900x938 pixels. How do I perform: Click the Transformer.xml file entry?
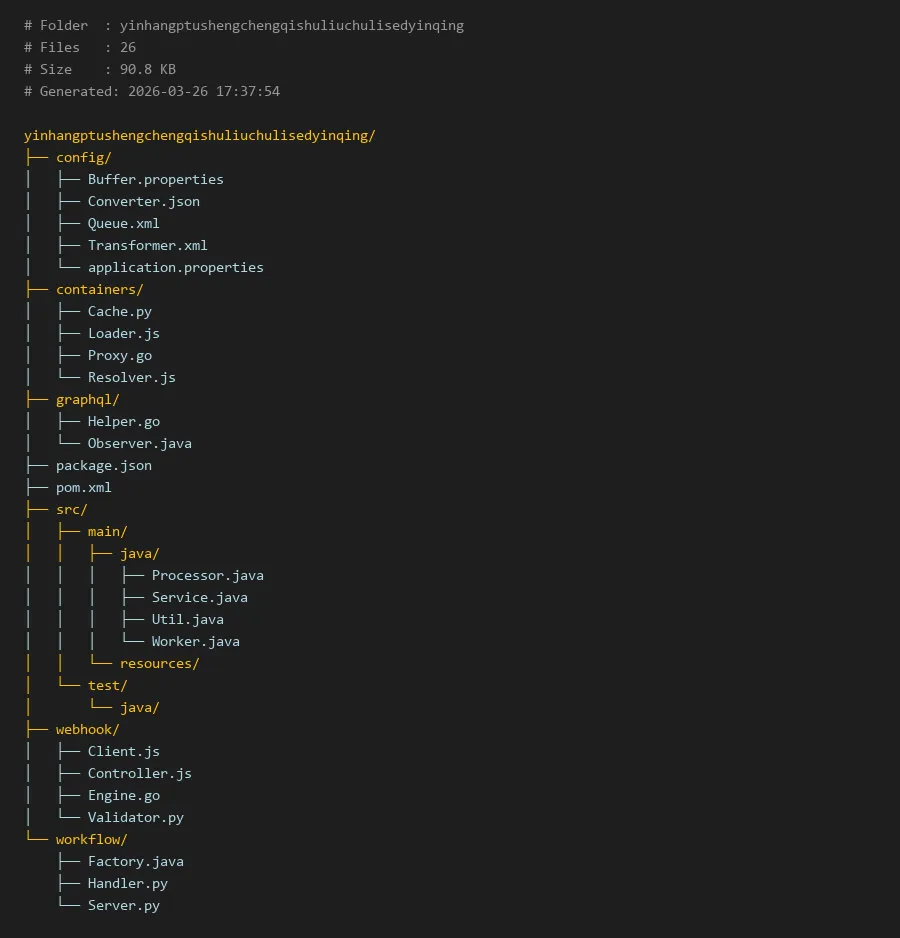tap(147, 245)
